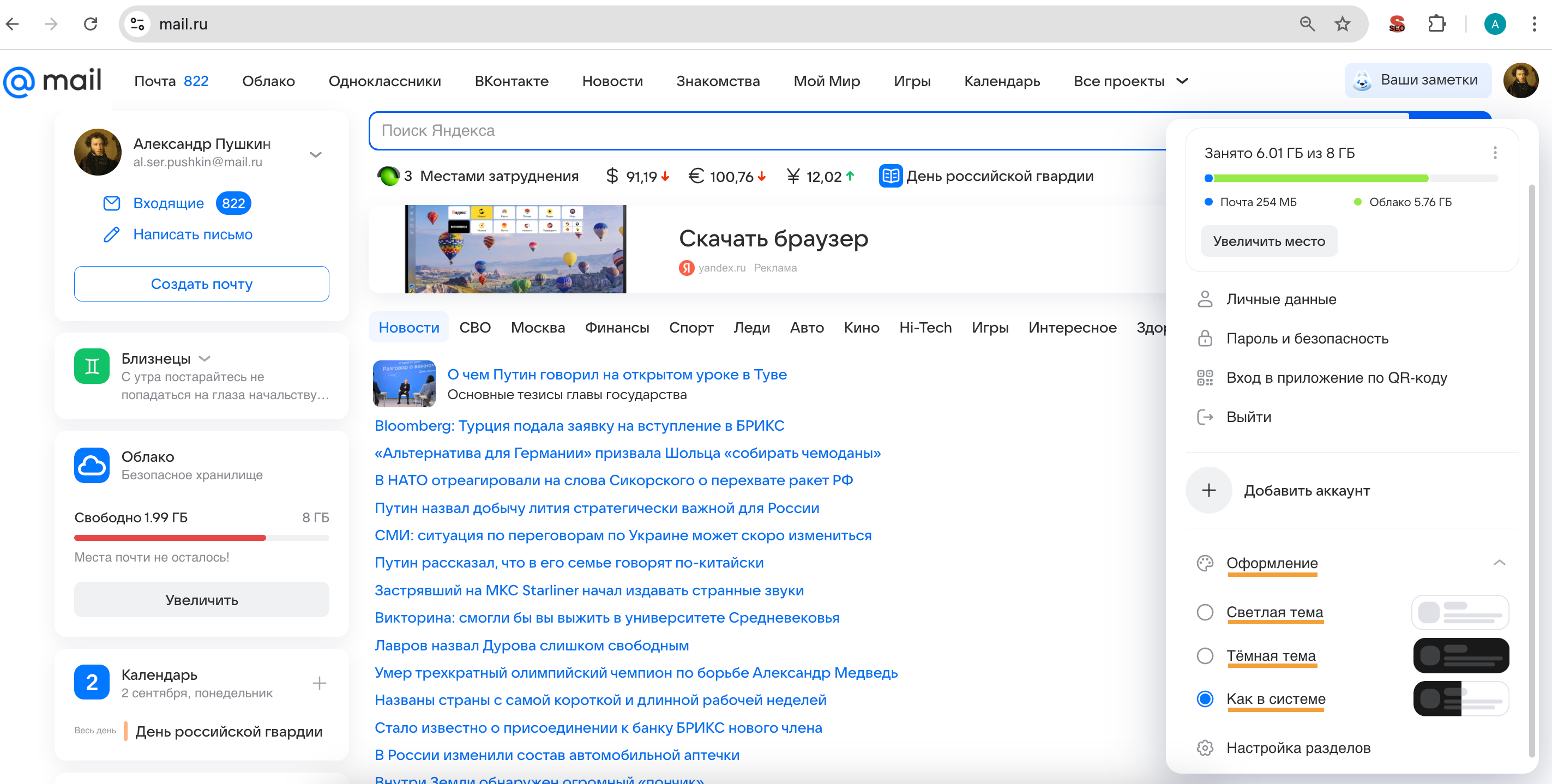The width and height of the screenshot is (1552, 784).
Task: Click the Увеличить cloud storage button
Action: (x=201, y=600)
